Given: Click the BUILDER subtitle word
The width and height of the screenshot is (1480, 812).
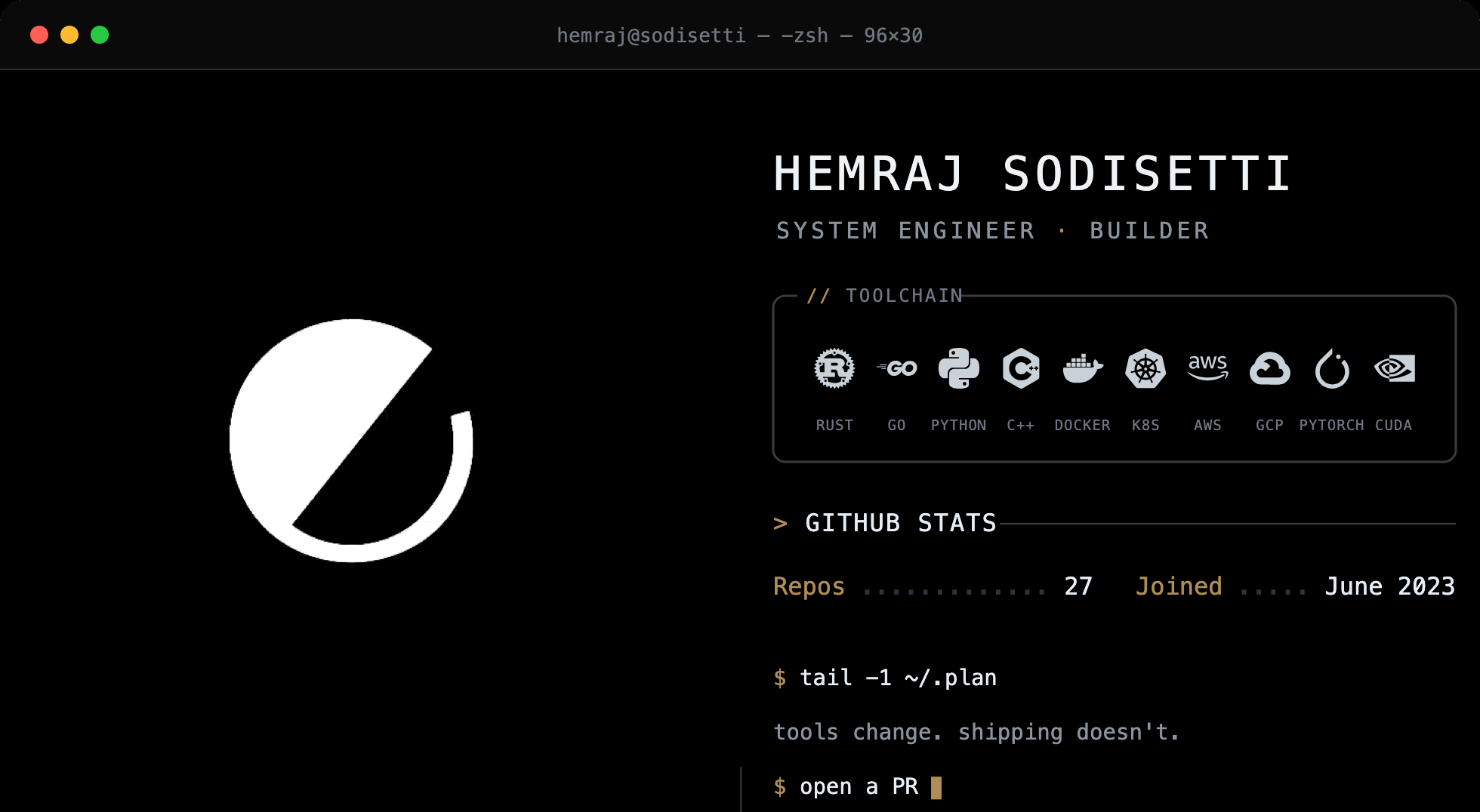Looking at the screenshot, I should point(1149,230).
